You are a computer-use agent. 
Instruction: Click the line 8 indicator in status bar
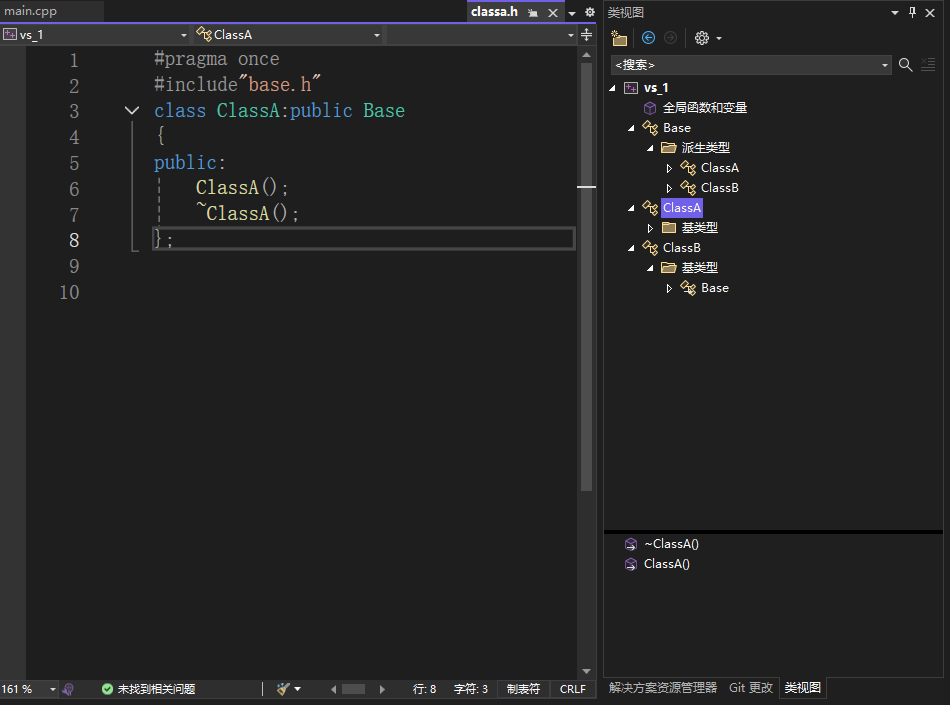(424, 689)
